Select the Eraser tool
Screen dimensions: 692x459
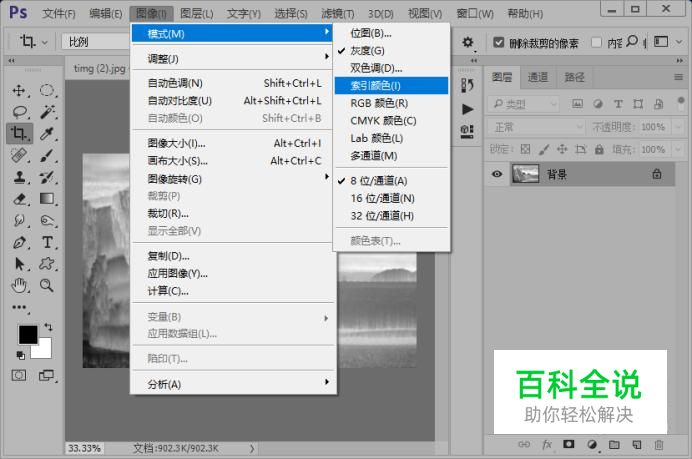19,199
